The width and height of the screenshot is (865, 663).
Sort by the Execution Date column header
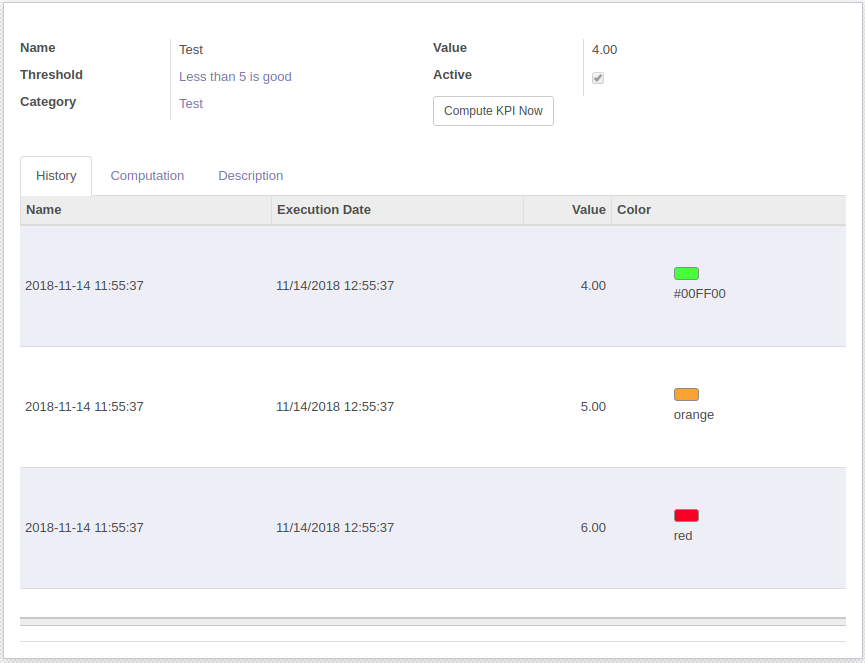pos(324,210)
